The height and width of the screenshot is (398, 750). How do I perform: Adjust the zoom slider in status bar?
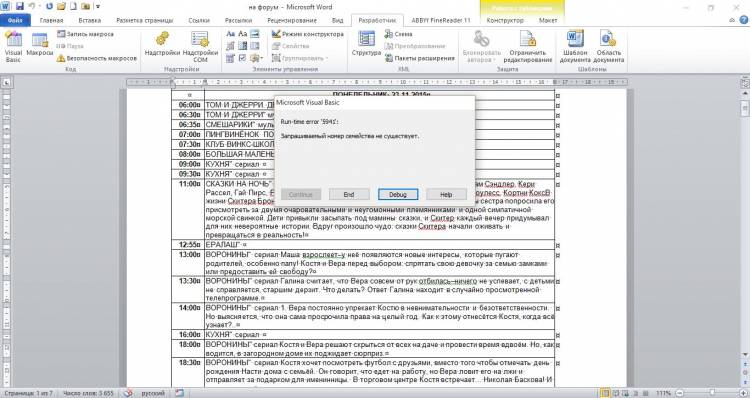(711, 393)
